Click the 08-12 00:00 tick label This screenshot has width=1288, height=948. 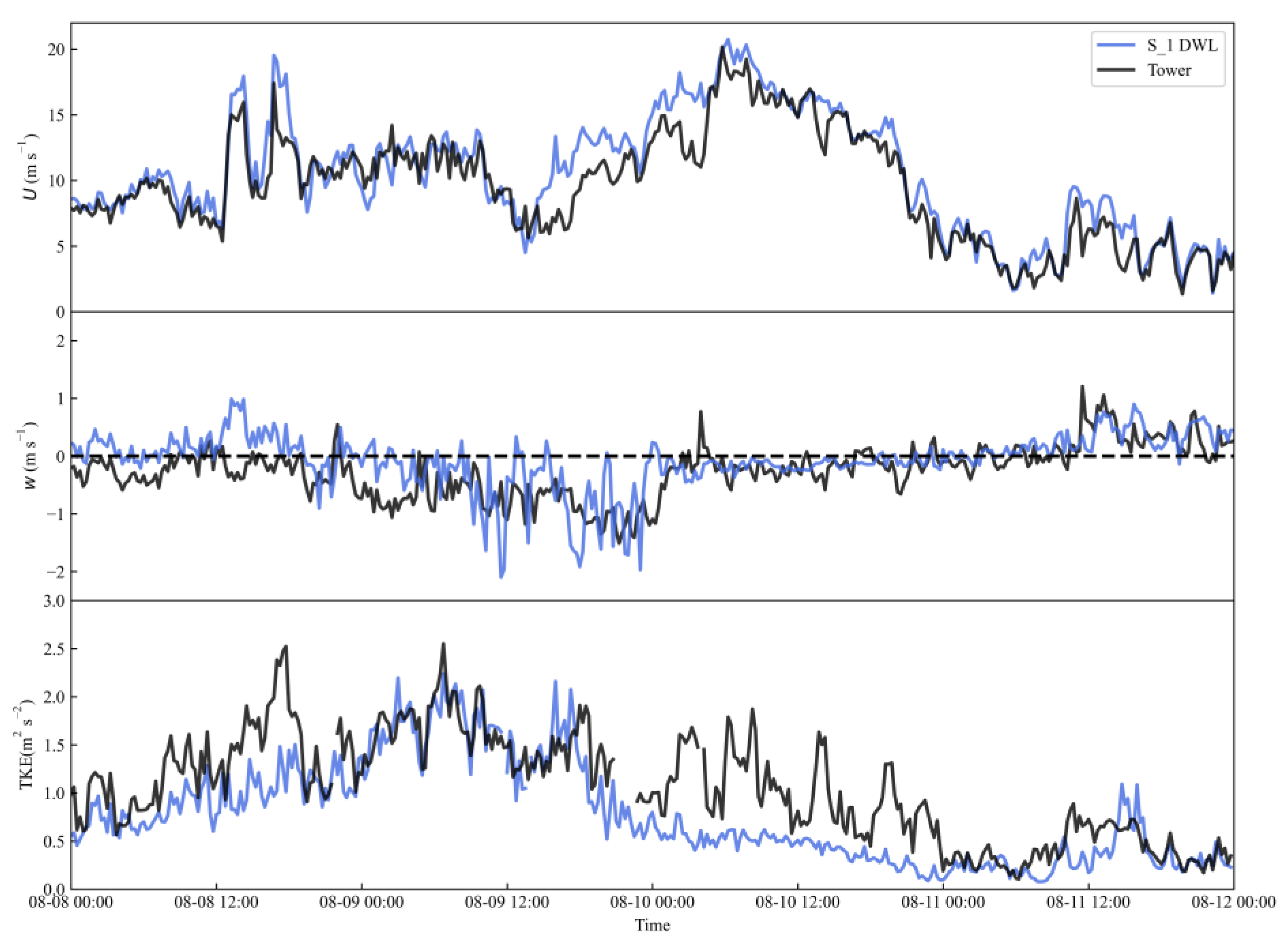tap(1233, 902)
